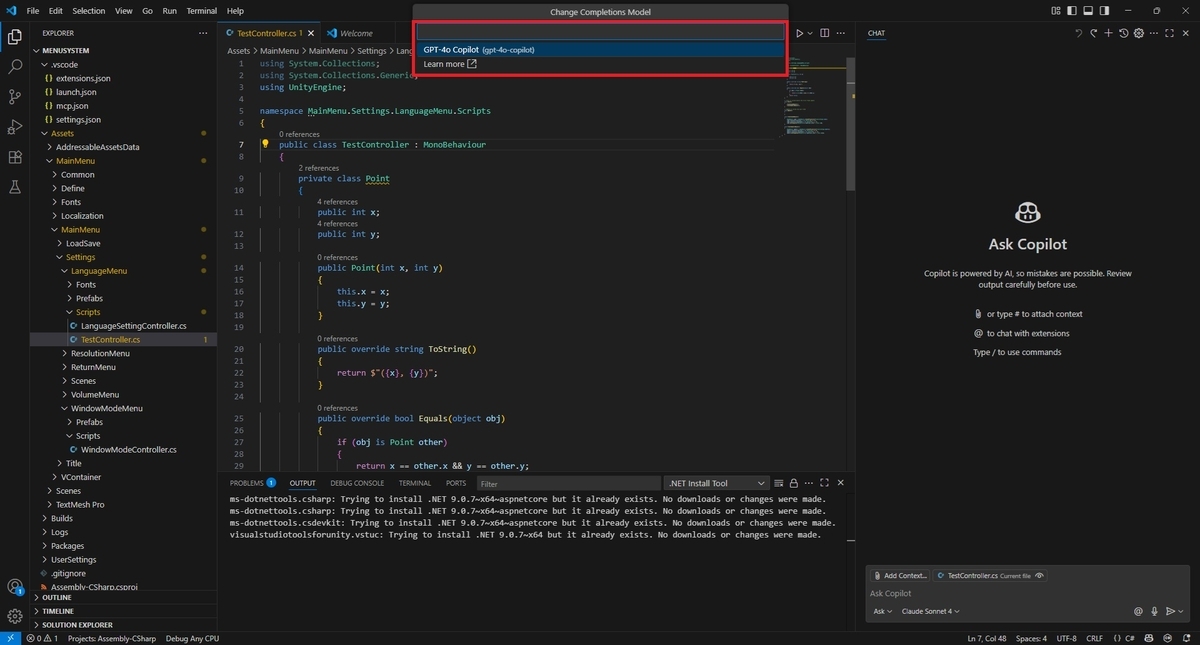Open notifications bell in status bar
This screenshot has height=645, width=1200.
click(1187, 638)
